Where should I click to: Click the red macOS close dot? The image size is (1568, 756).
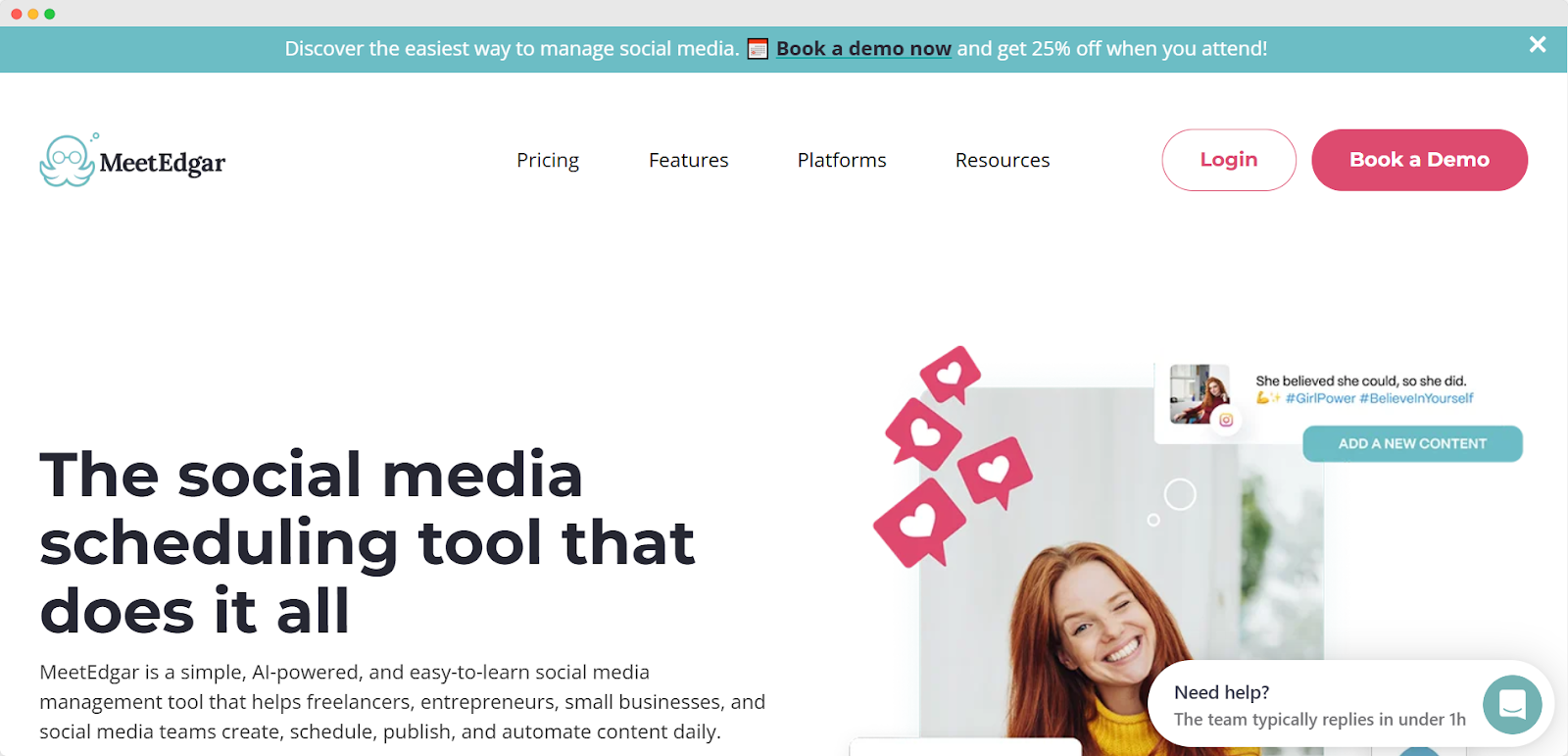(x=16, y=14)
